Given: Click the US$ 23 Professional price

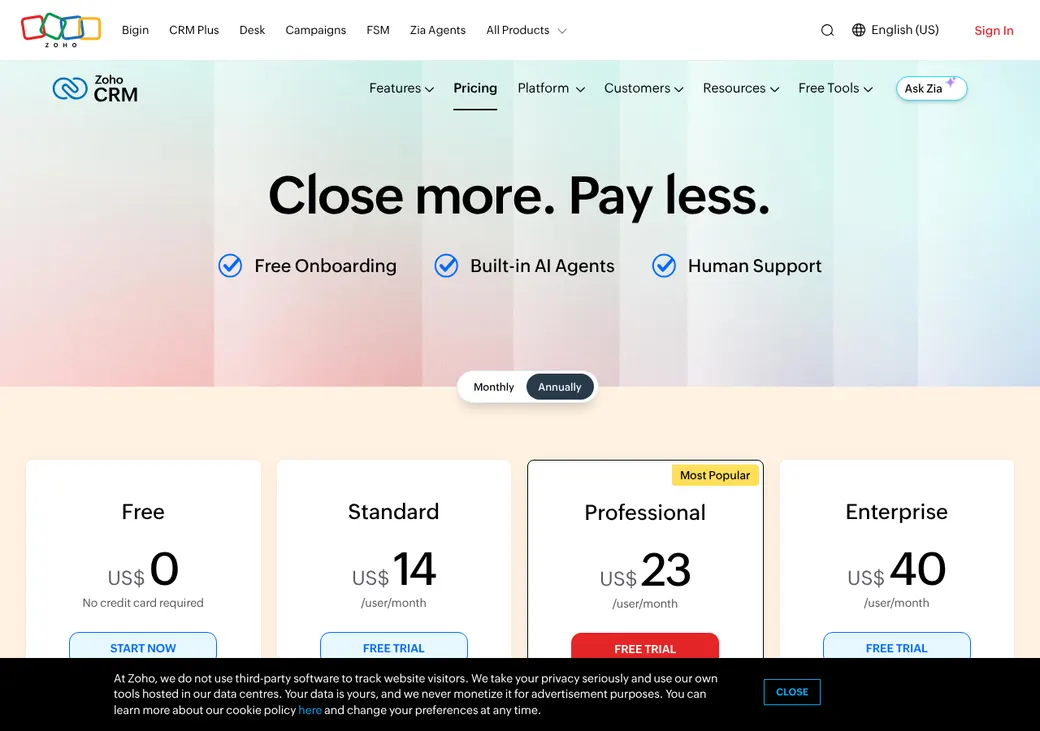Looking at the screenshot, I should [x=645, y=570].
